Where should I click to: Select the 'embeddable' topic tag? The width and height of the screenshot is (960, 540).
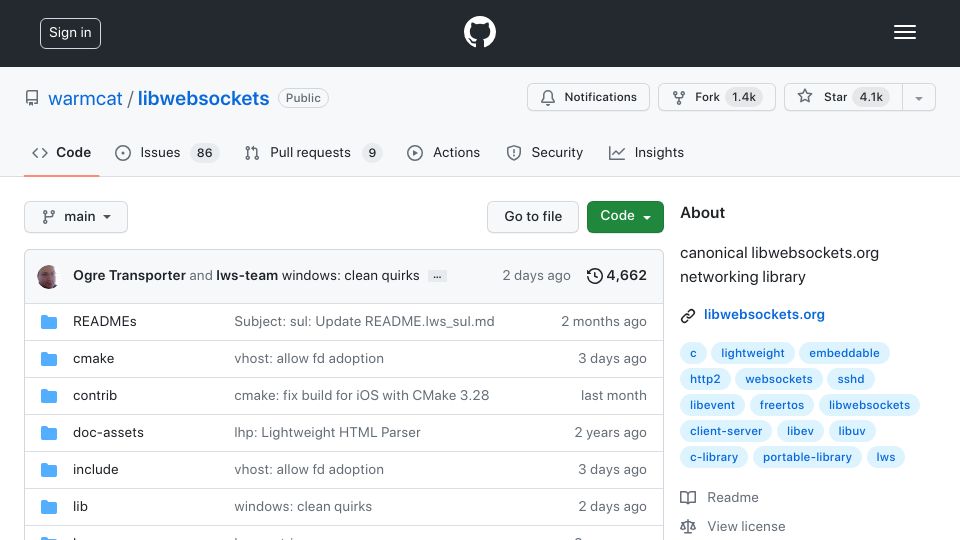844,353
